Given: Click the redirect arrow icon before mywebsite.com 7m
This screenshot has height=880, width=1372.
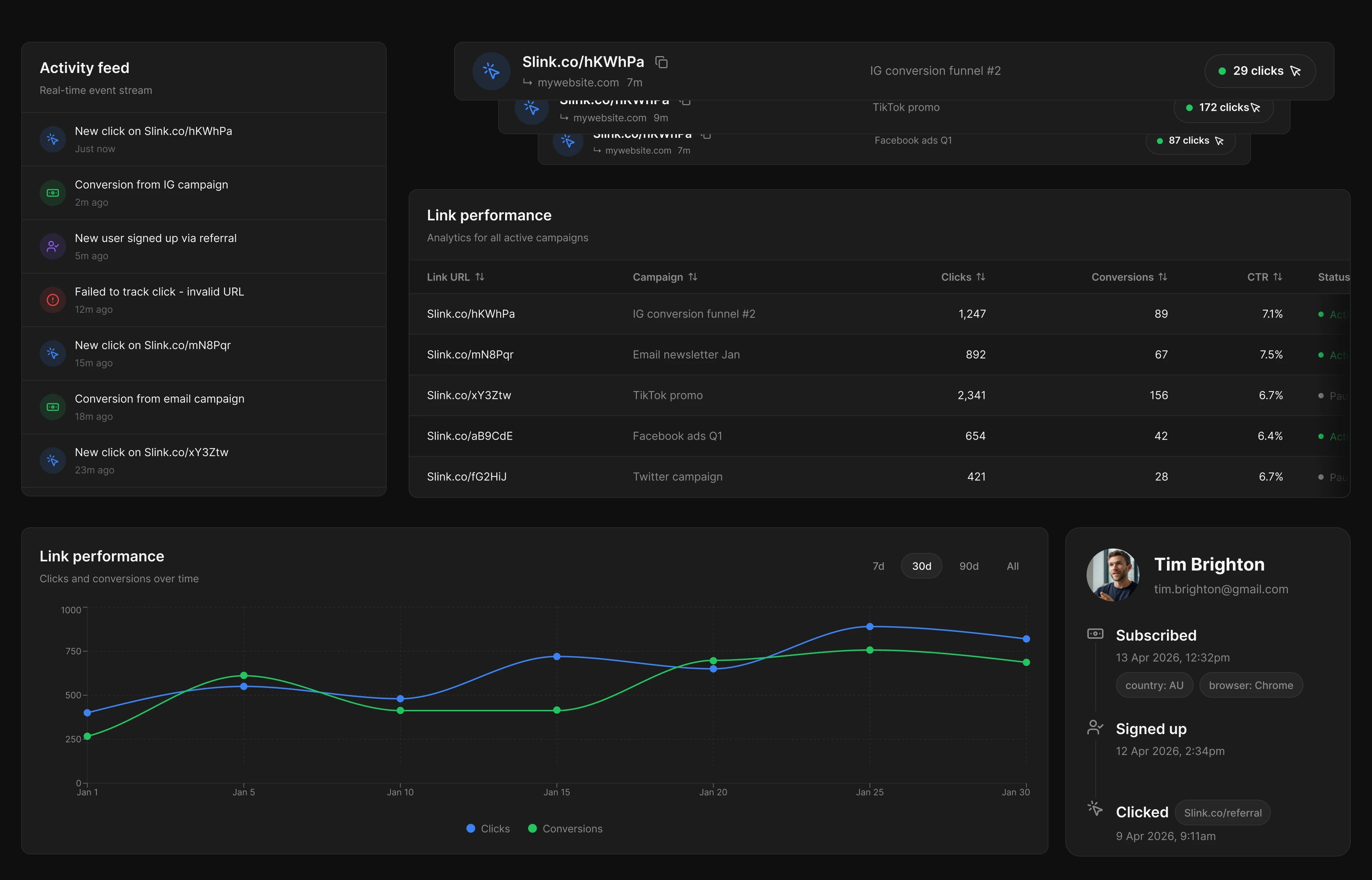Looking at the screenshot, I should [527, 82].
